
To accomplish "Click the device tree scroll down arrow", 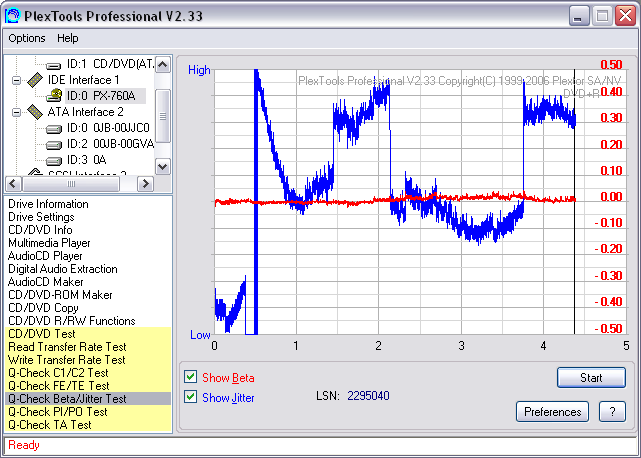I will pyautogui.click(x=163, y=166).
